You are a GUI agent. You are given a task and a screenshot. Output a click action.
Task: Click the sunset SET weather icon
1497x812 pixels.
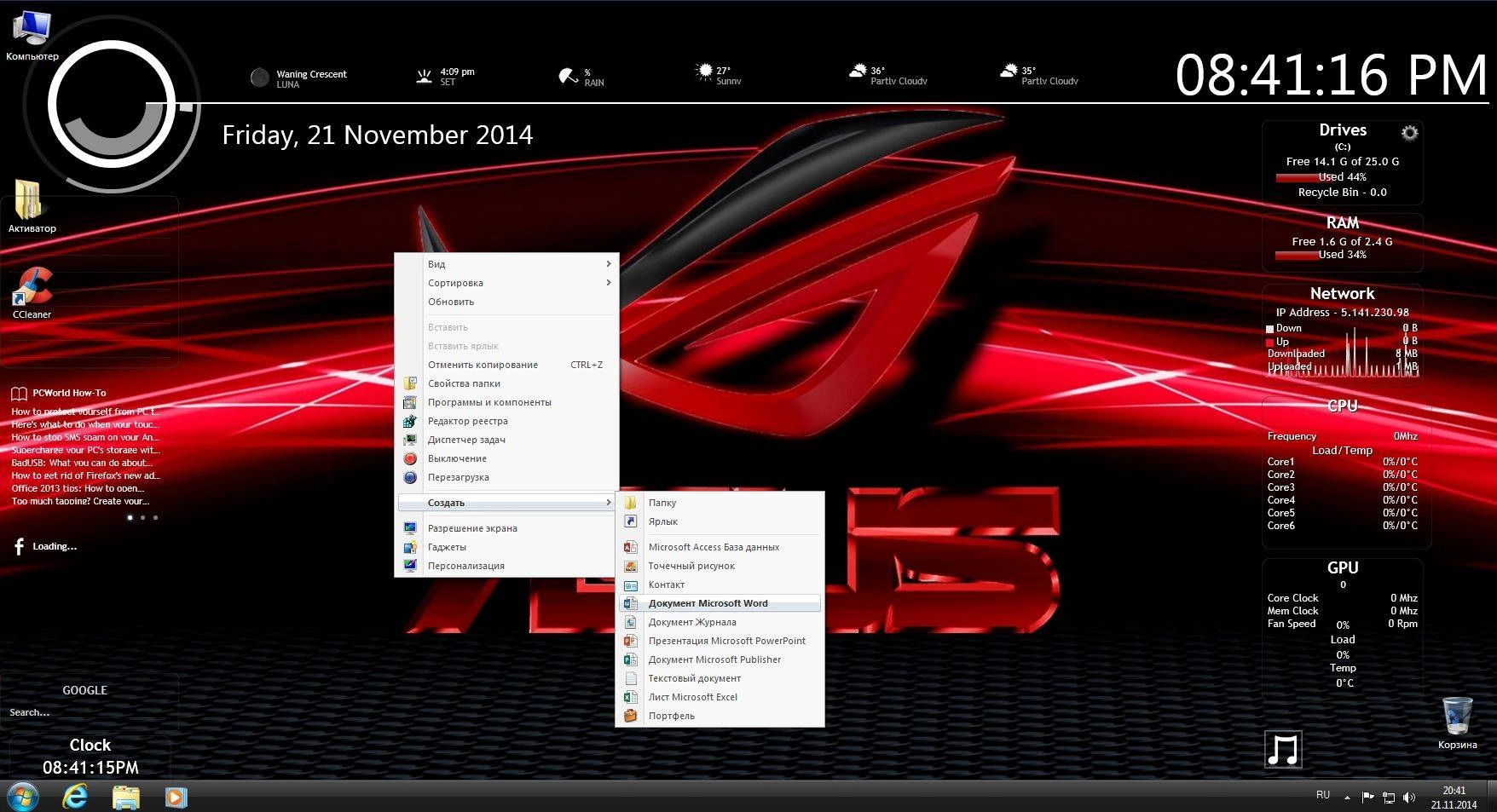point(424,76)
